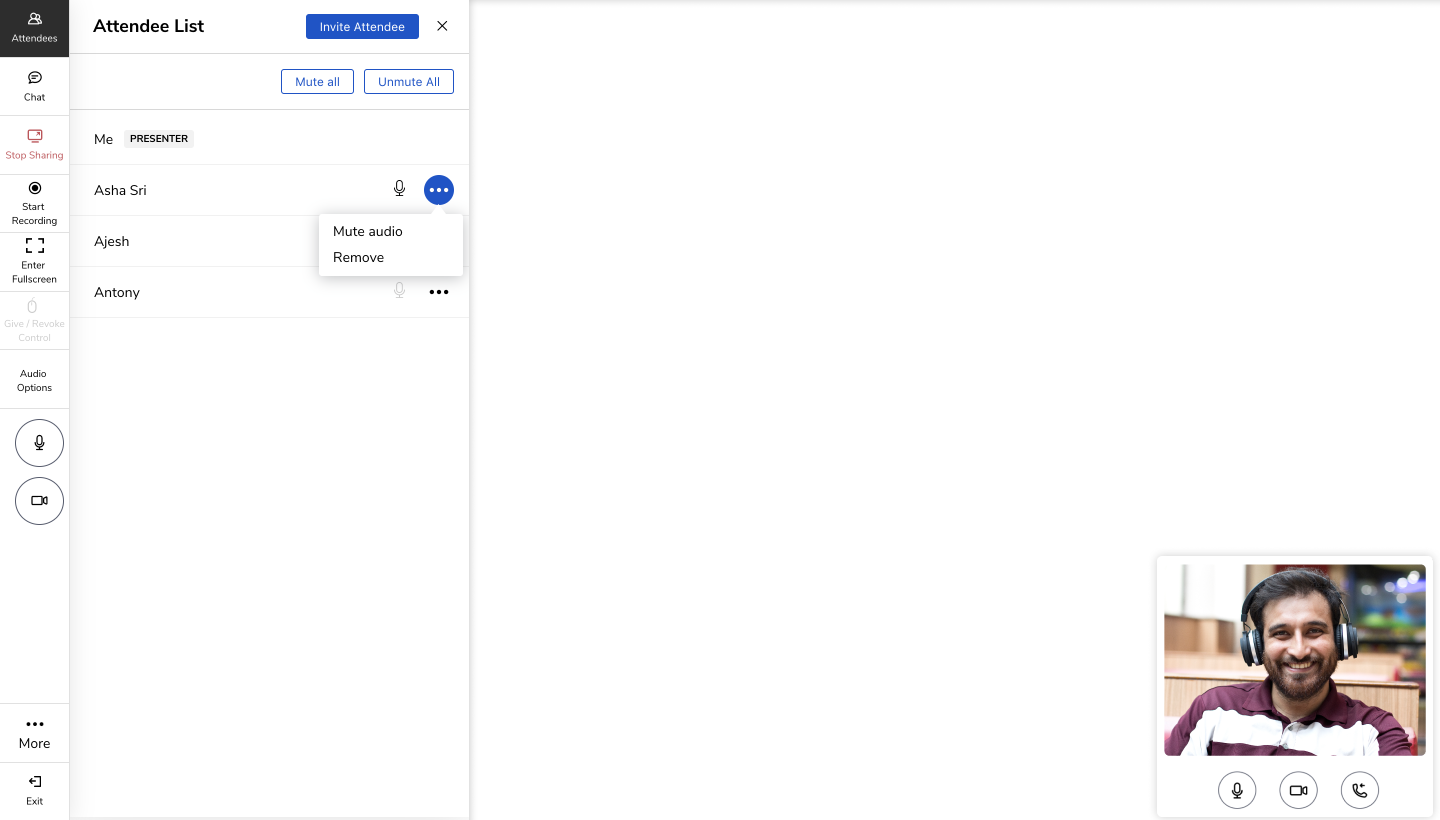Select attendee name Ajesh

pos(111,241)
